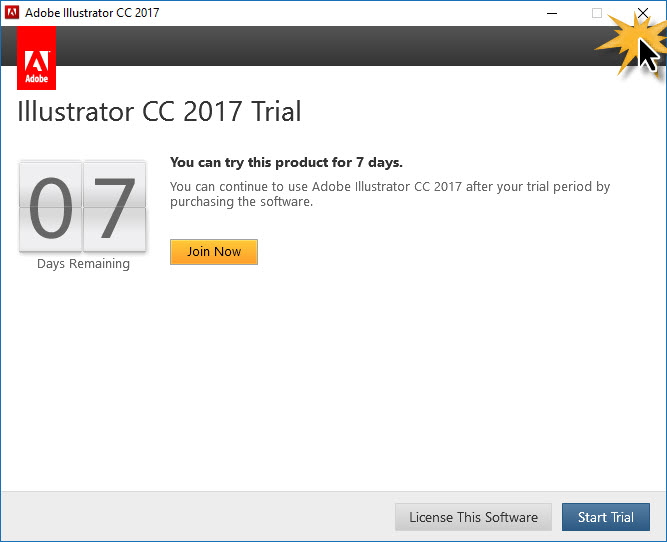Click "You can try this product" bold text

coord(286,163)
